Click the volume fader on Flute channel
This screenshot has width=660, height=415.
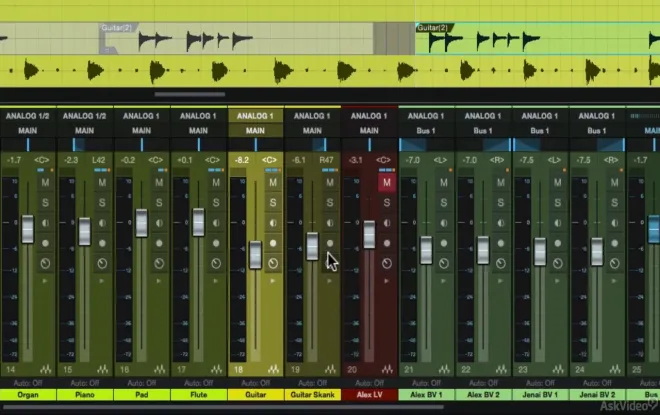pyautogui.click(x=198, y=222)
